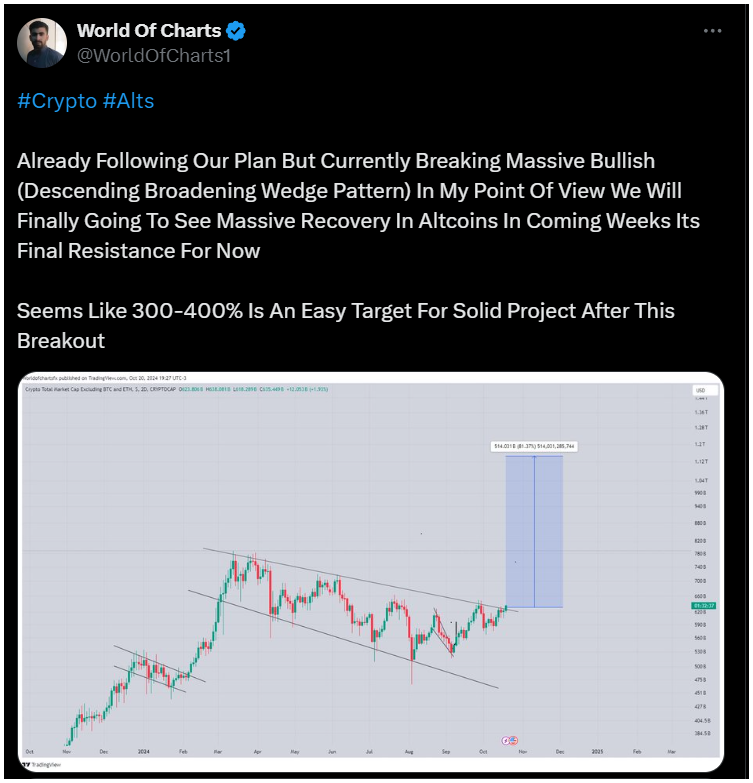
Task: Open the World Of Charts profile avatar
Action: click(x=42, y=42)
